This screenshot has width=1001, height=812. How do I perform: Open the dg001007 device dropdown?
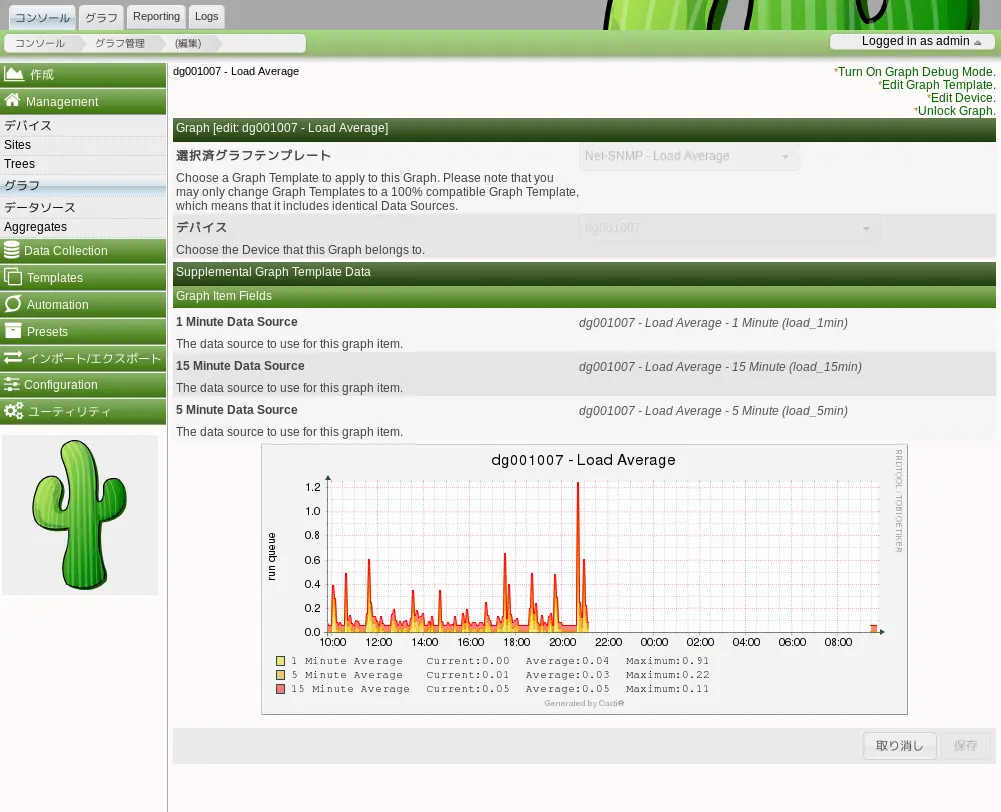tap(729, 229)
